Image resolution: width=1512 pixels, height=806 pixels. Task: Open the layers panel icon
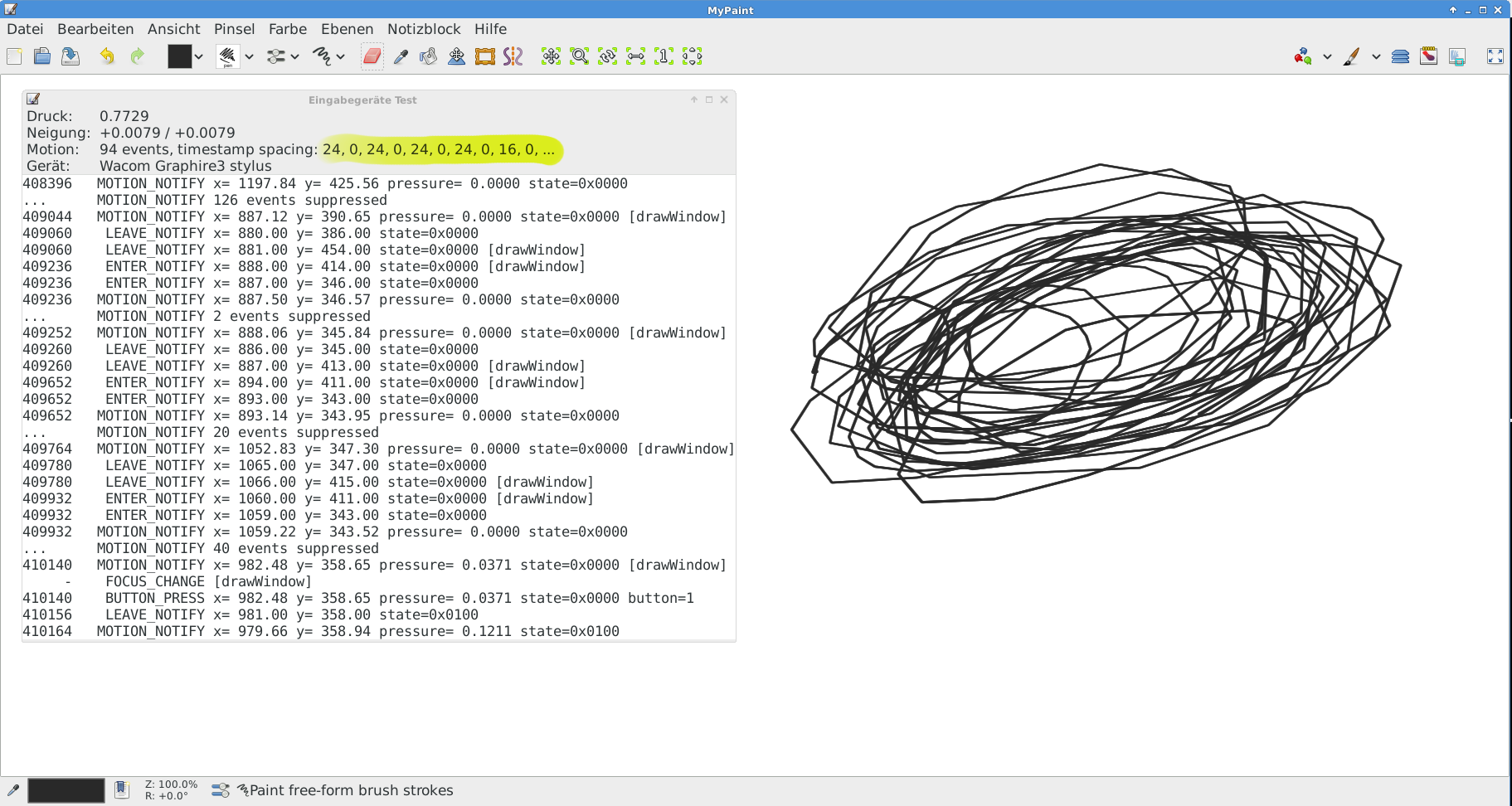(1400, 56)
